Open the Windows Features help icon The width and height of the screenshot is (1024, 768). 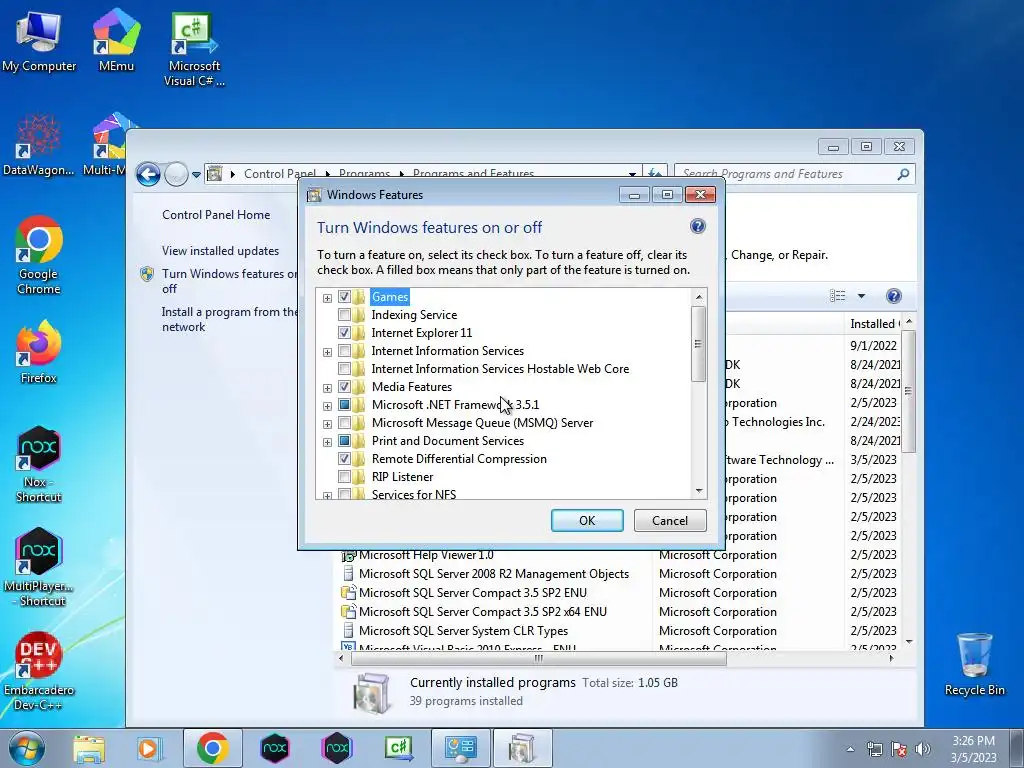(697, 227)
